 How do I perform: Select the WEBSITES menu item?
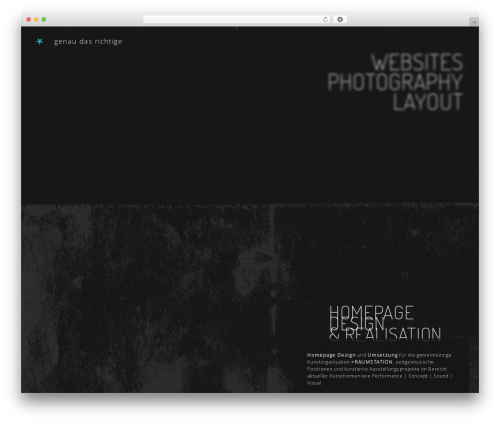417,62
